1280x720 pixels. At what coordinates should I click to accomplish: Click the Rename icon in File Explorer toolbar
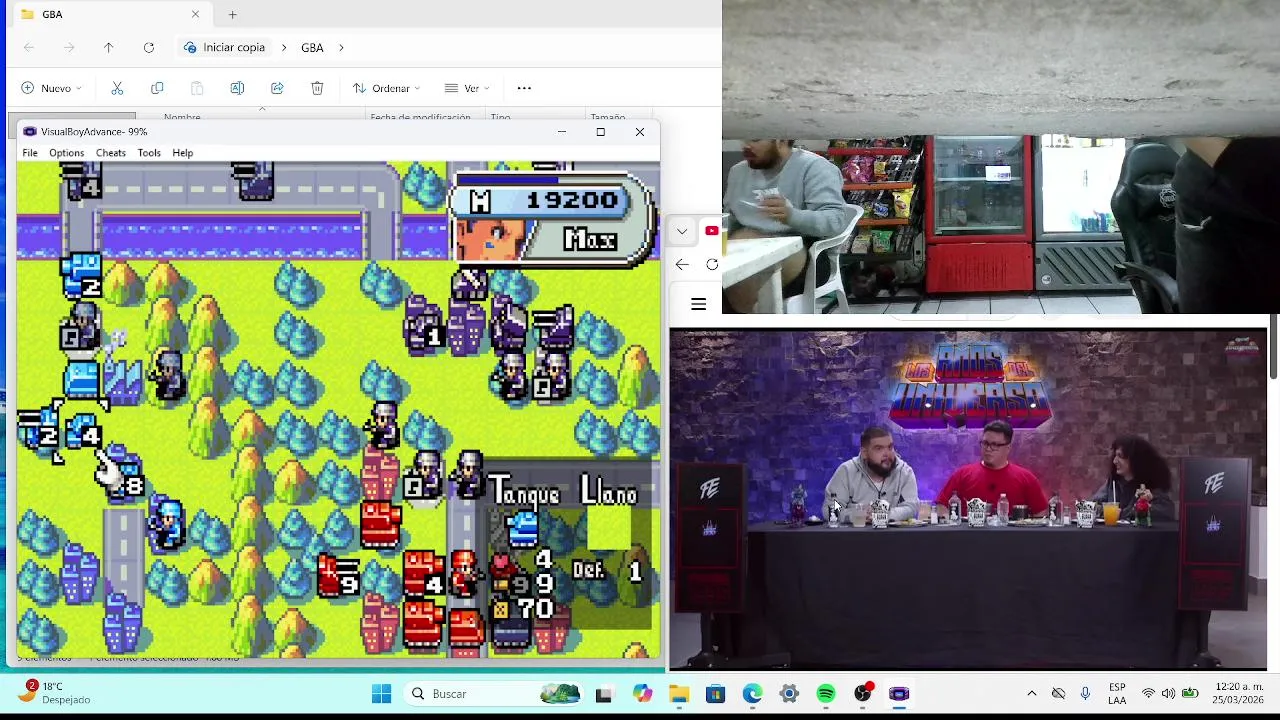pos(237,88)
